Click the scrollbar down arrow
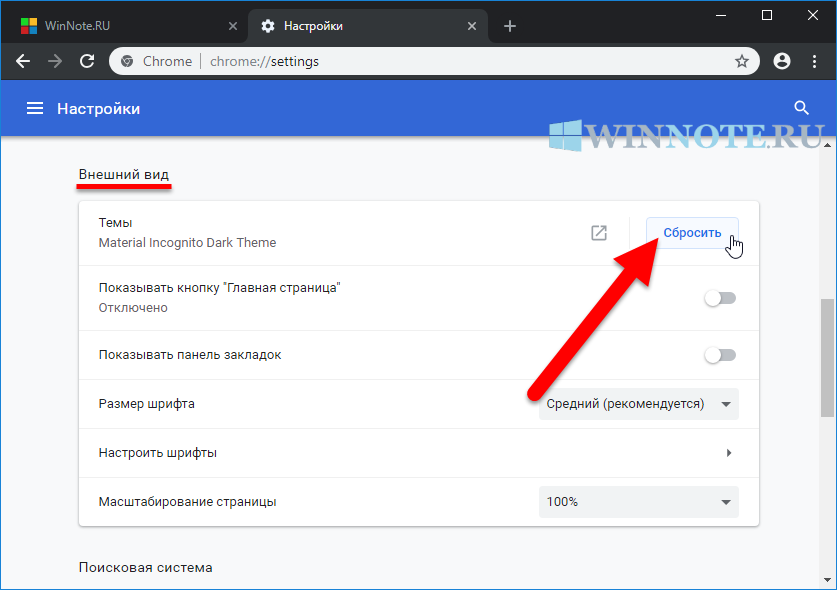The width and height of the screenshot is (837, 590). tap(827, 580)
